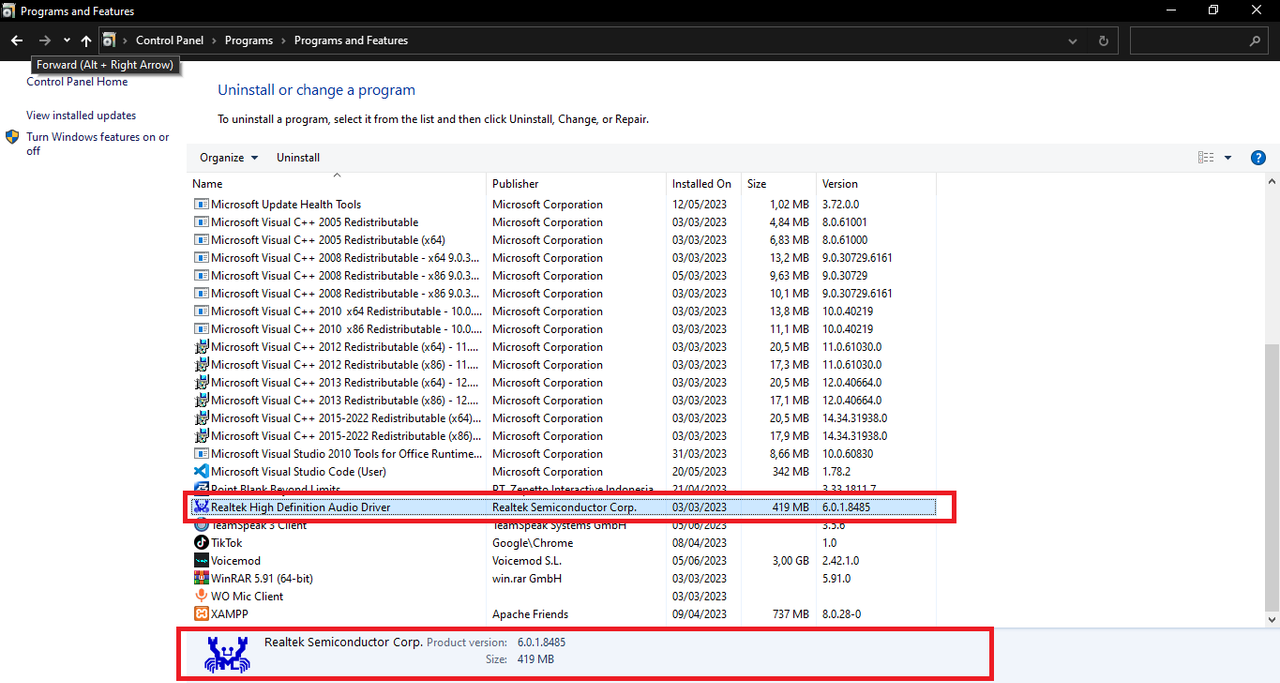
Task: Select Visual C++ 2010 x86 Redistributable name
Action: pos(346,329)
